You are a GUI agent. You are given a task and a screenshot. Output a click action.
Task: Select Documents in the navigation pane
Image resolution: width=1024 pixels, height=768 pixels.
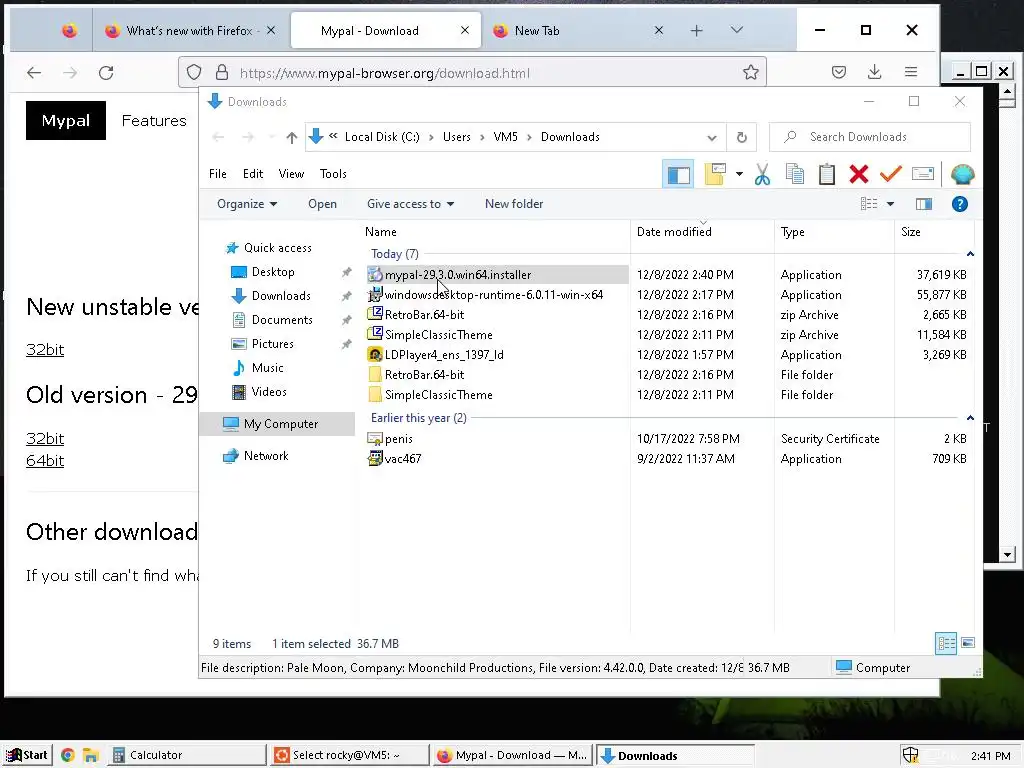click(281, 320)
